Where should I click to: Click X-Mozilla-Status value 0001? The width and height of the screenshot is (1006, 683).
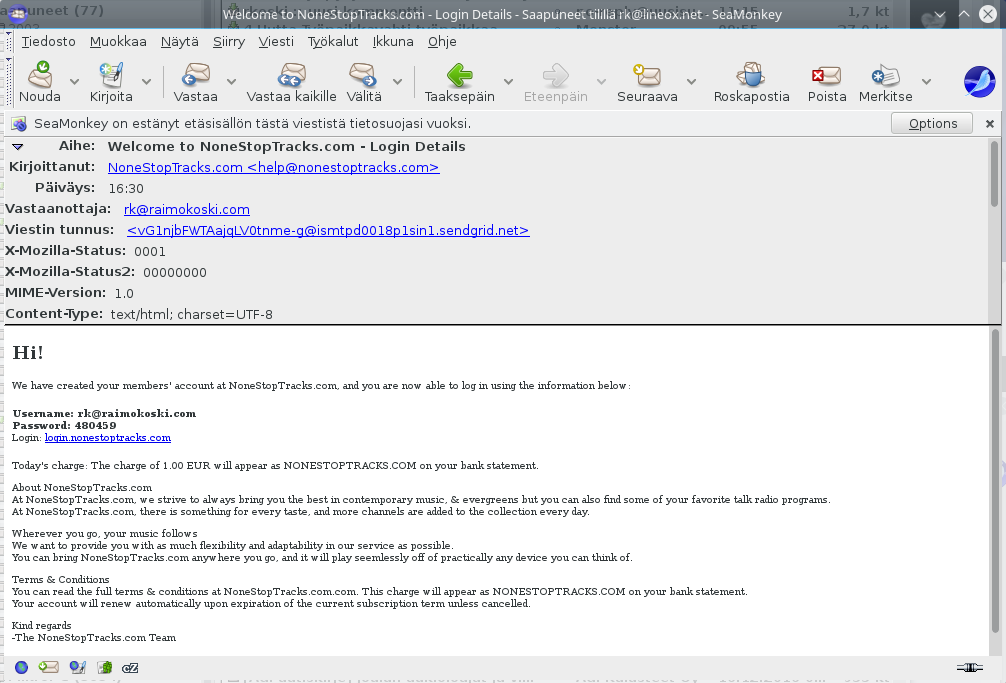pos(150,251)
